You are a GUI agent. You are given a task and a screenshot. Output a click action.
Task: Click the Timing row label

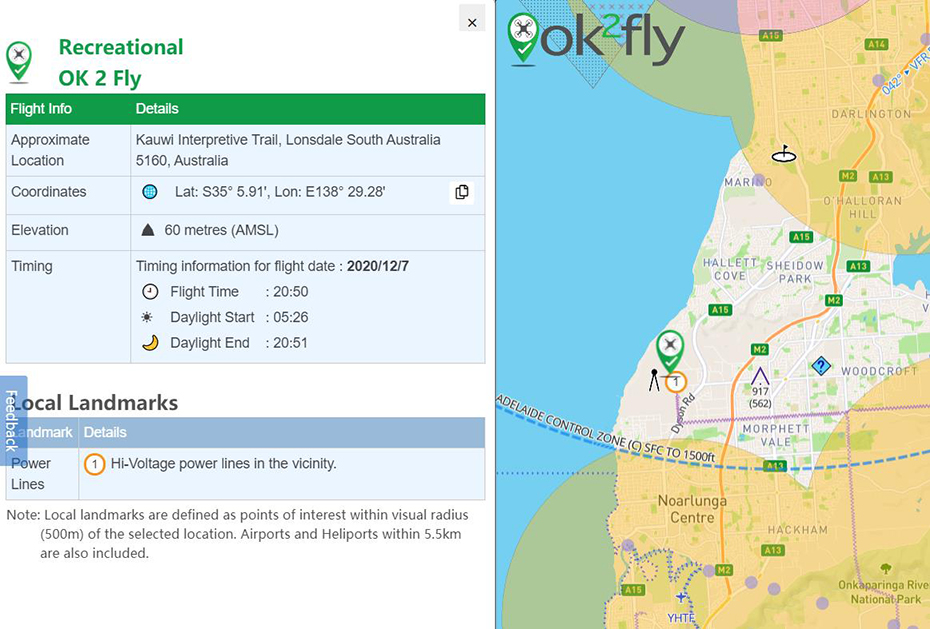(32, 266)
